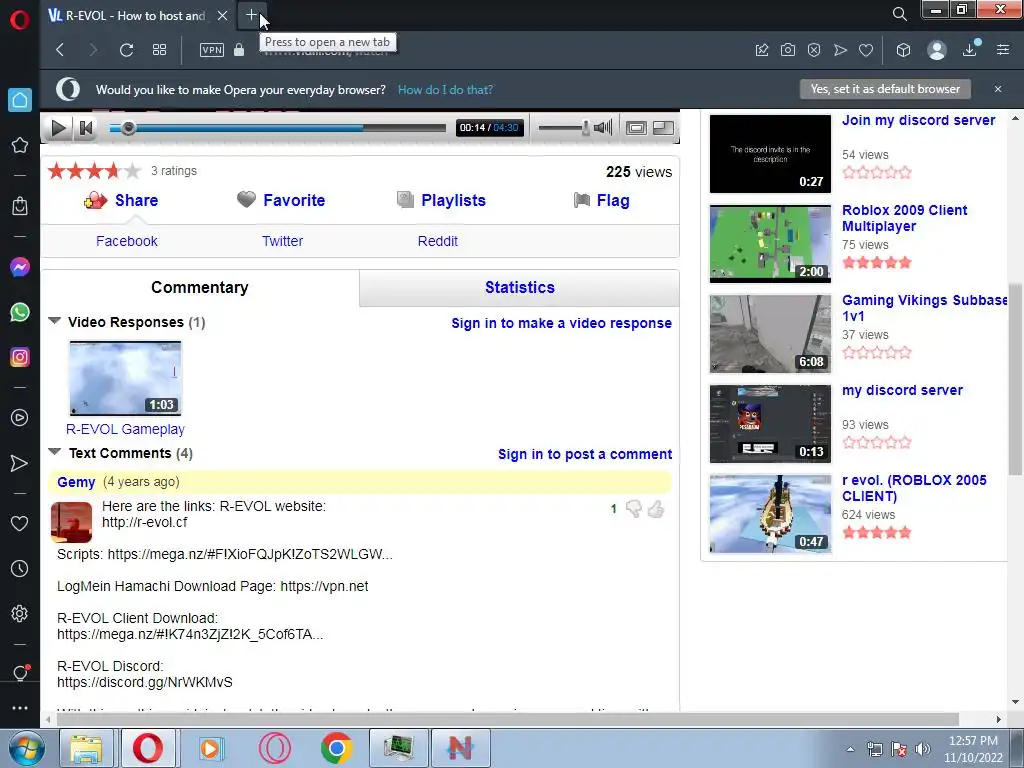Open File Explorer from taskbar
The height and width of the screenshot is (768, 1024).
86,748
